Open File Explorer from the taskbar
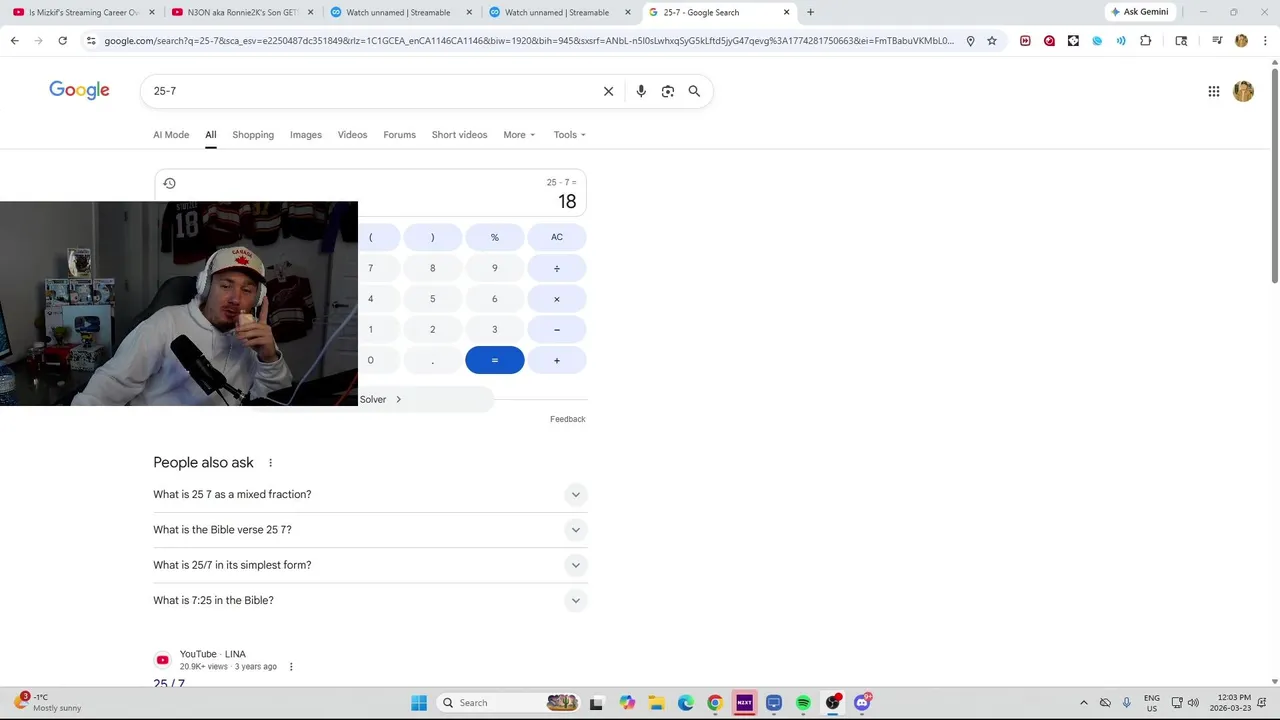1280x720 pixels. point(656,703)
